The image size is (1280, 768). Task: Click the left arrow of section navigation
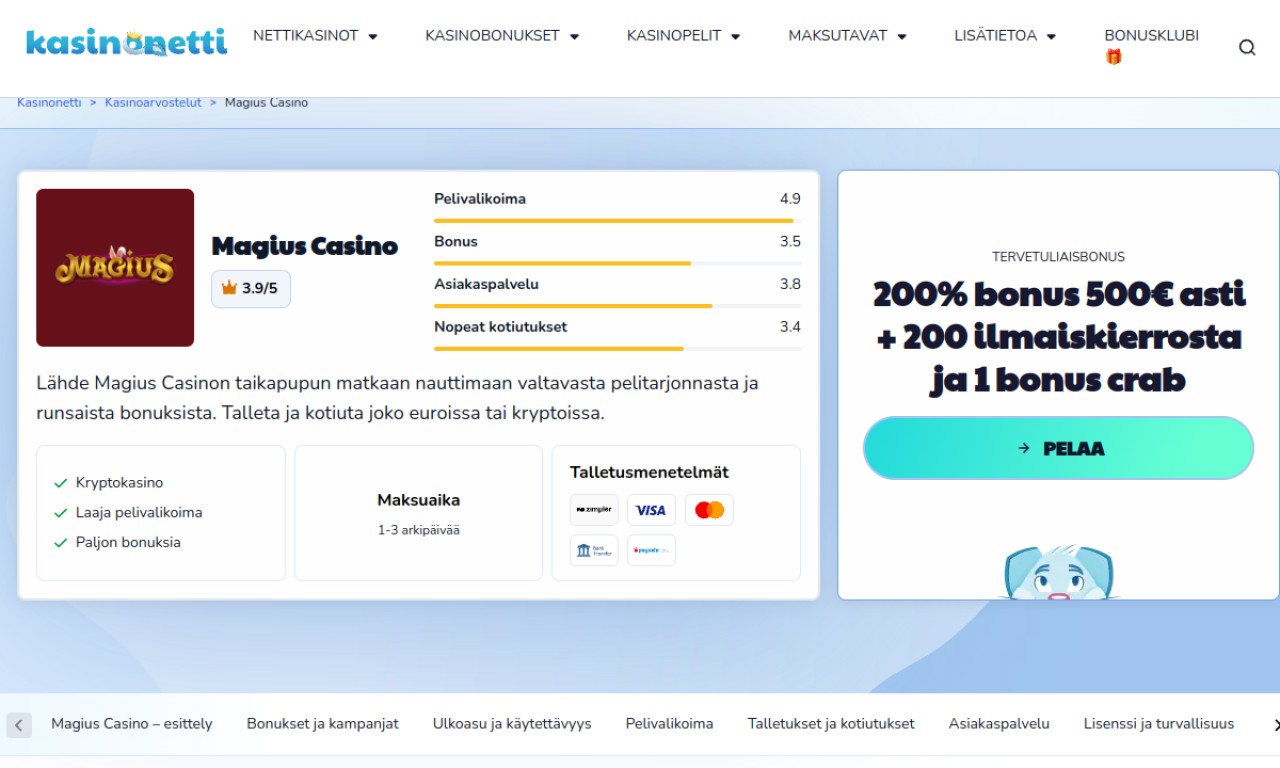pos(19,725)
